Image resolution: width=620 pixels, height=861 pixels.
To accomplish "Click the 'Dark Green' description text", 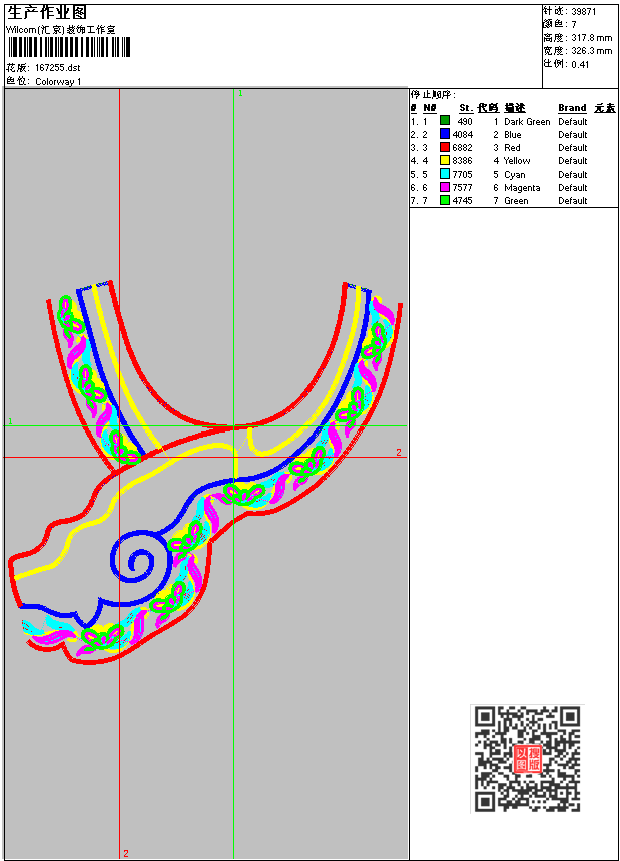I will point(527,121).
